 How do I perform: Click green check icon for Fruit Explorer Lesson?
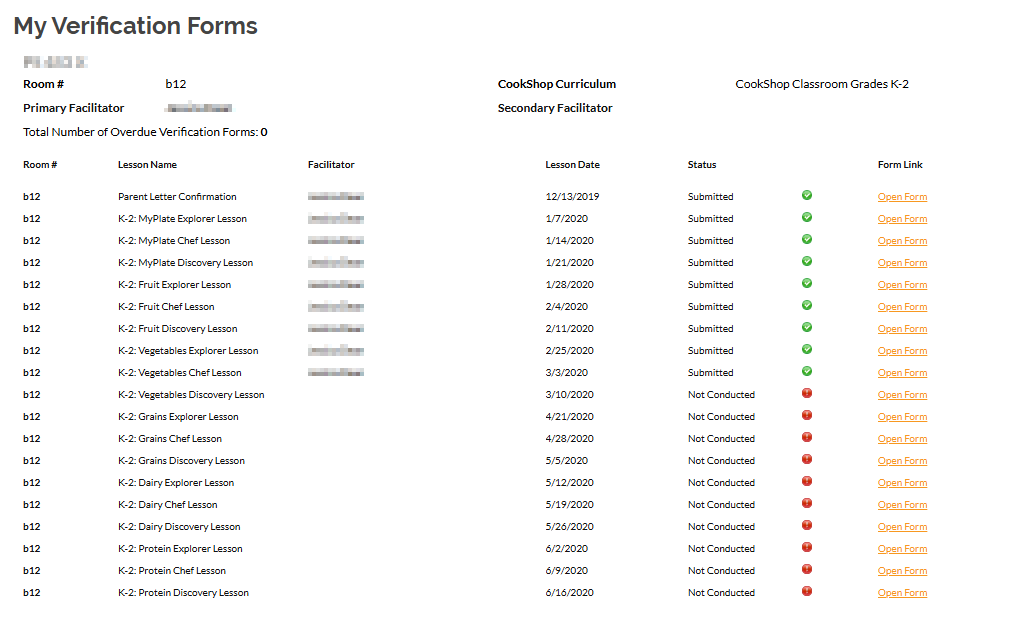point(807,284)
